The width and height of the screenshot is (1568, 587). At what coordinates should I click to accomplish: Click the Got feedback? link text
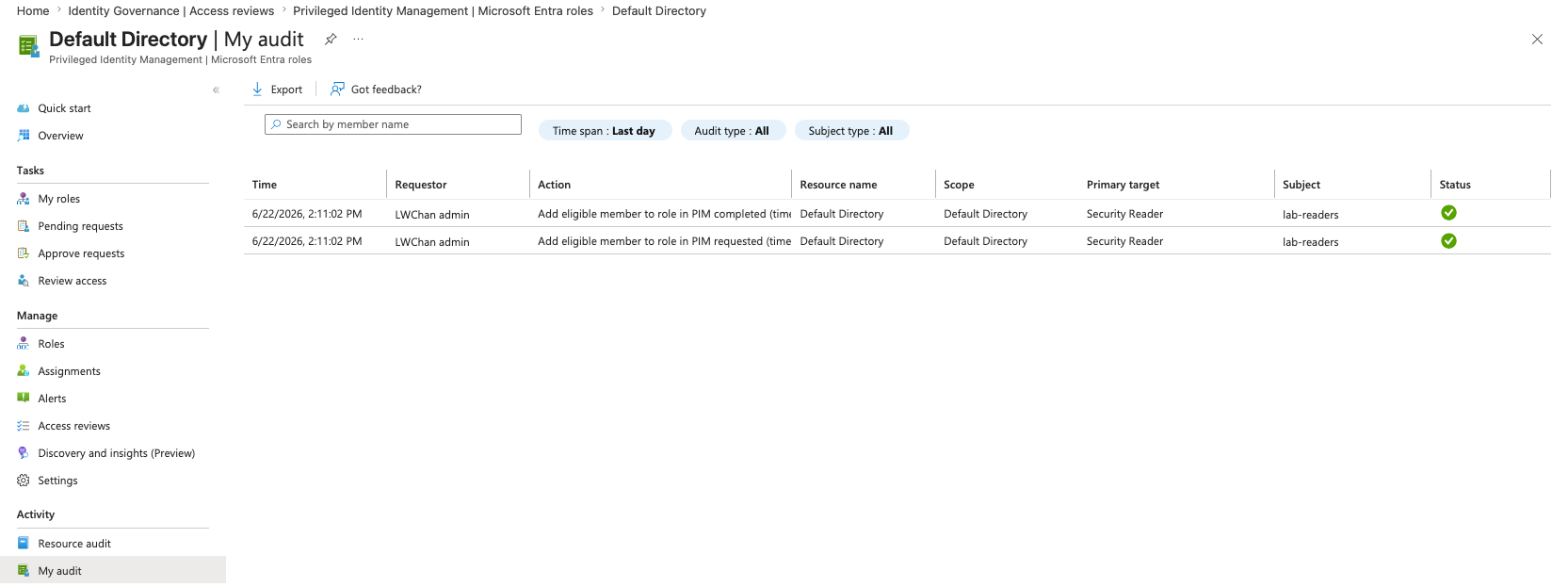[x=386, y=90]
